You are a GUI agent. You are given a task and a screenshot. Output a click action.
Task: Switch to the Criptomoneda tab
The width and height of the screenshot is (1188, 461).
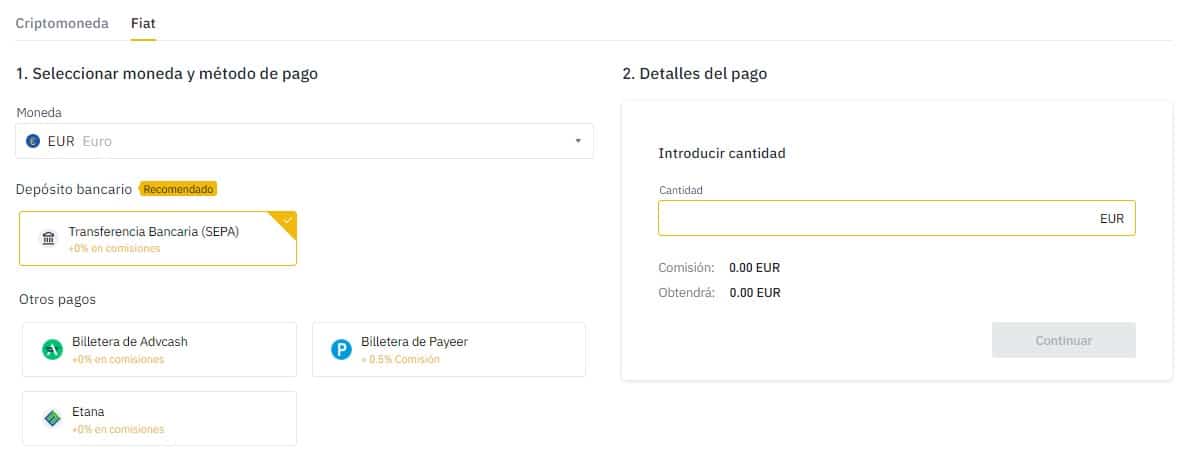click(62, 23)
